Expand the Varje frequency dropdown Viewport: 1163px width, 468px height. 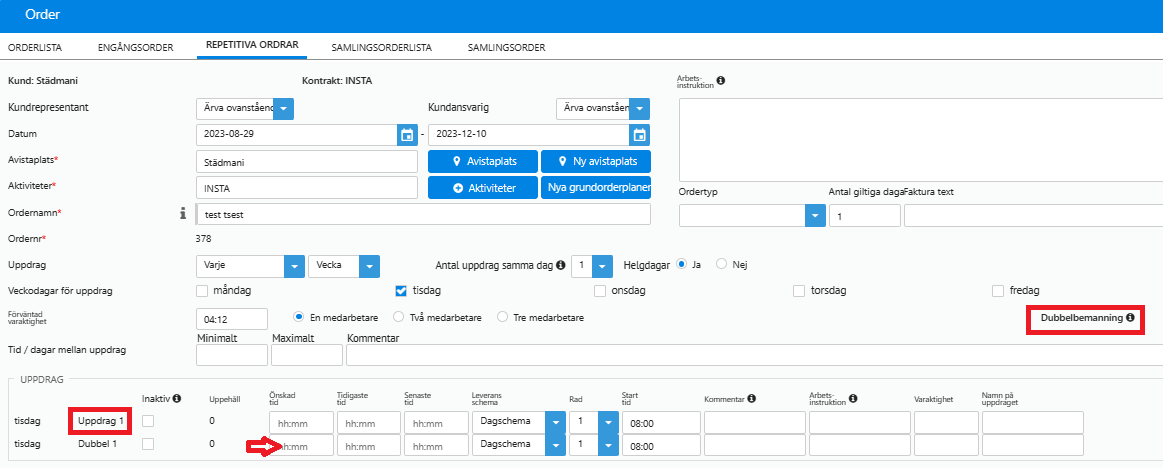tap(294, 266)
